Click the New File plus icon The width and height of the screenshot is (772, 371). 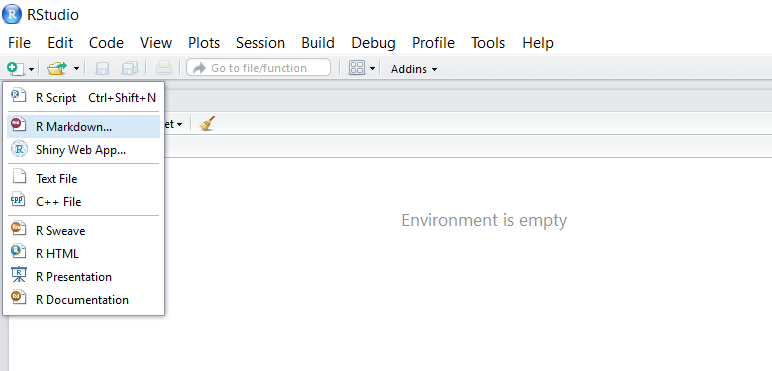pyautogui.click(x=15, y=68)
